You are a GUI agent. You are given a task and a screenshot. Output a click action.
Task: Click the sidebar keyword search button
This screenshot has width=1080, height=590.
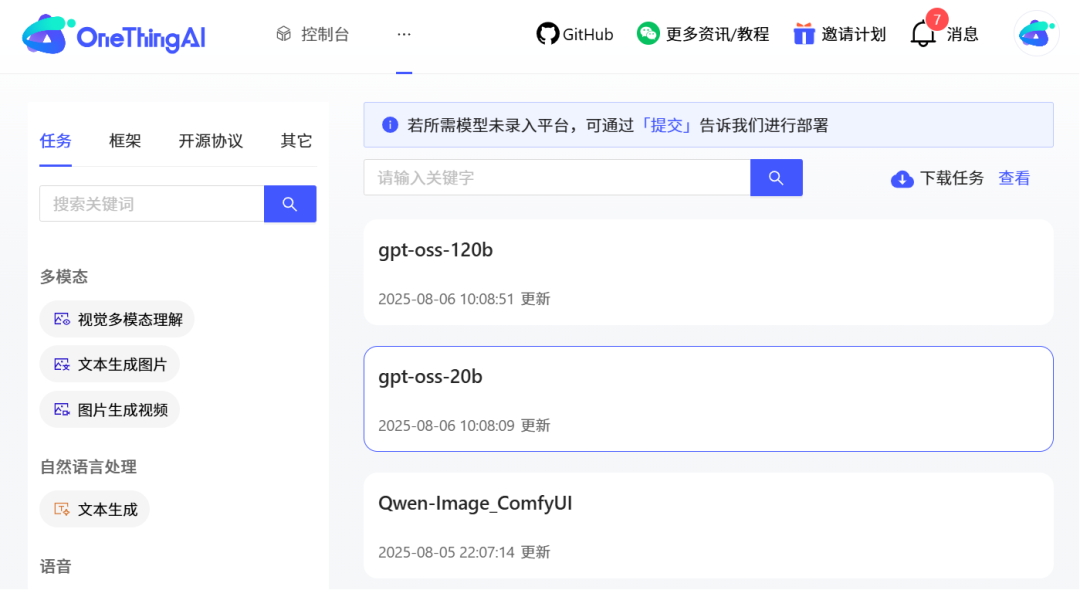(x=290, y=204)
